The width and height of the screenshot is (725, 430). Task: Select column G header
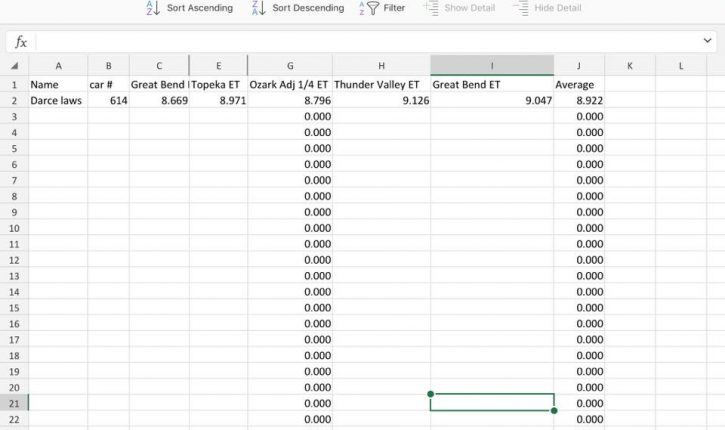click(289, 66)
